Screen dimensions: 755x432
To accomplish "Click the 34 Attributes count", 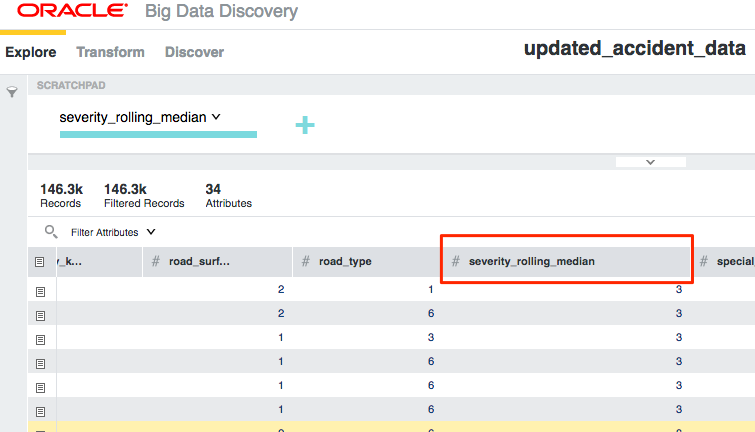I will point(228,196).
